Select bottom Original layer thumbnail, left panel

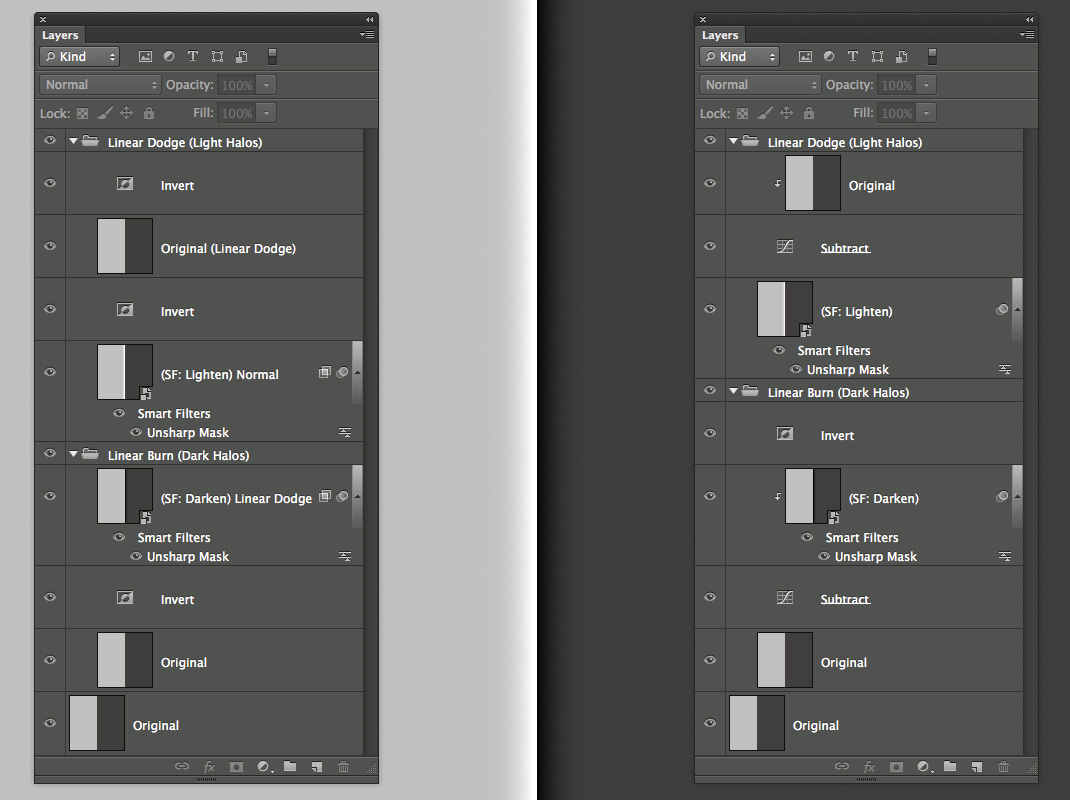click(x=97, y=723)
